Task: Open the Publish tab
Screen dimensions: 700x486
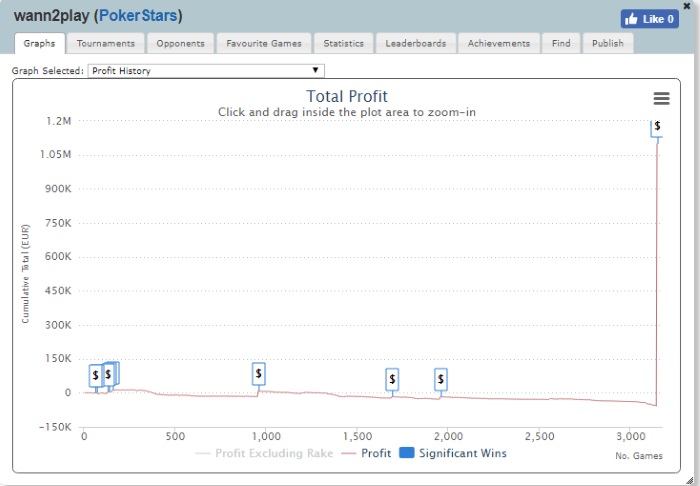Action: click(x=608, y=43)
